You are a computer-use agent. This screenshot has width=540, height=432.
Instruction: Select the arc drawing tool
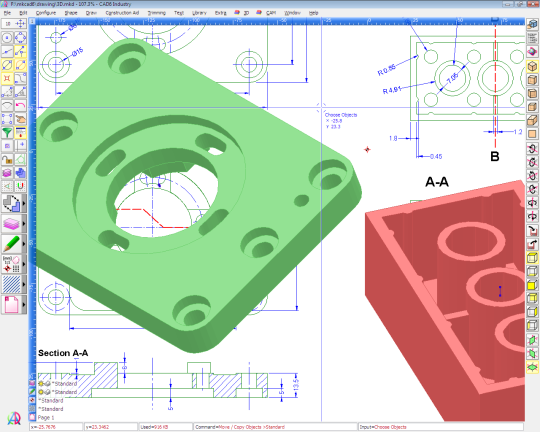click(7, 105)
